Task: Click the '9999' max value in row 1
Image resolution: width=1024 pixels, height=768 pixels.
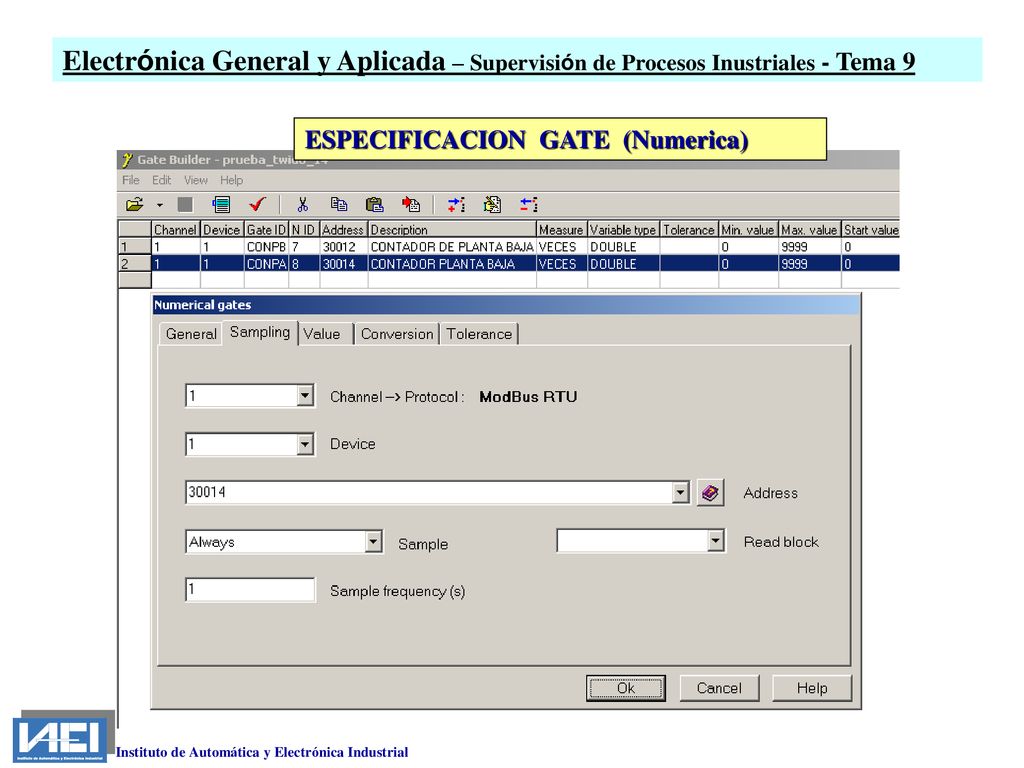Action: (809, 247)
